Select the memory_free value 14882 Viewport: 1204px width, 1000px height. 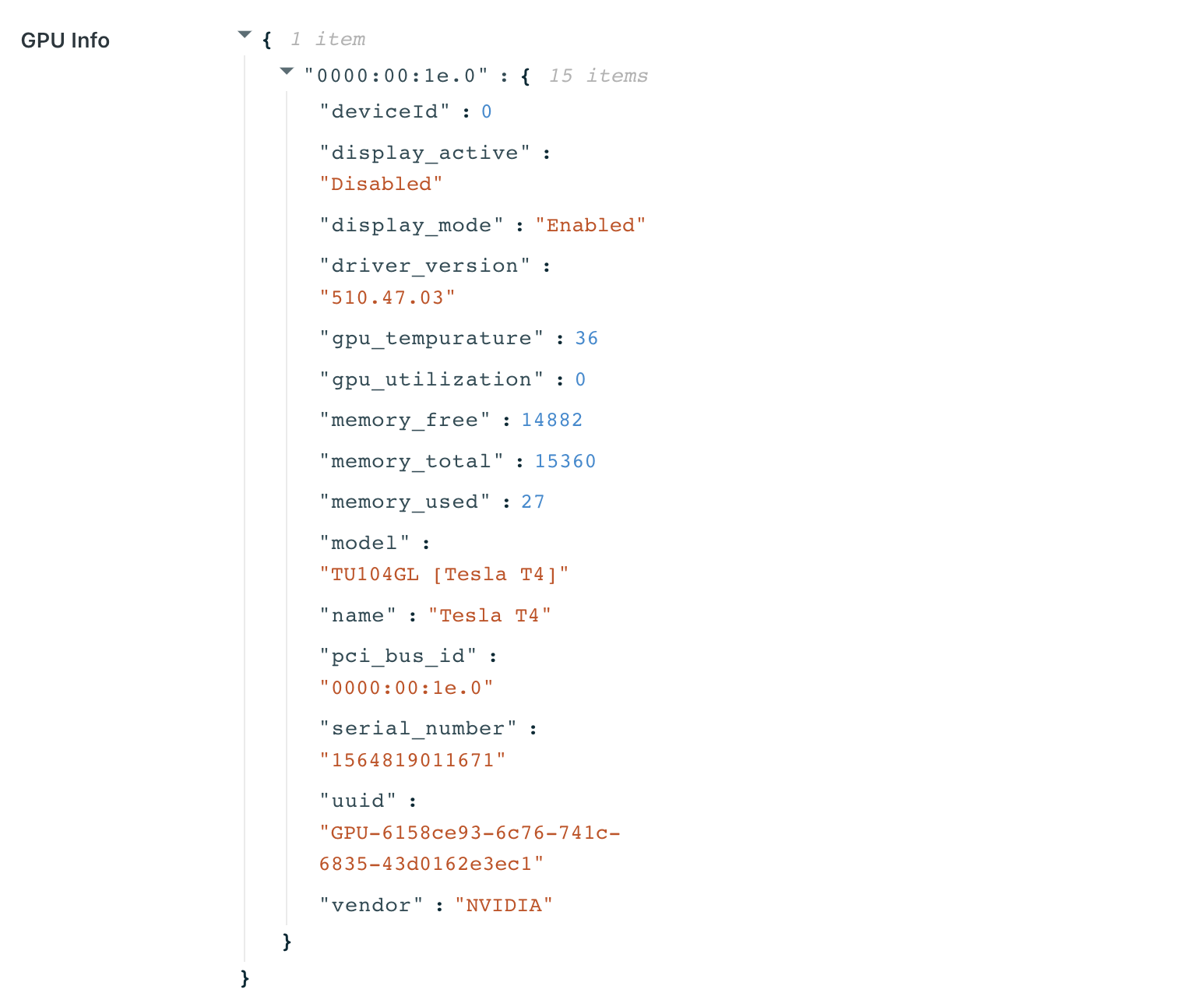click(x=551, y=421)
